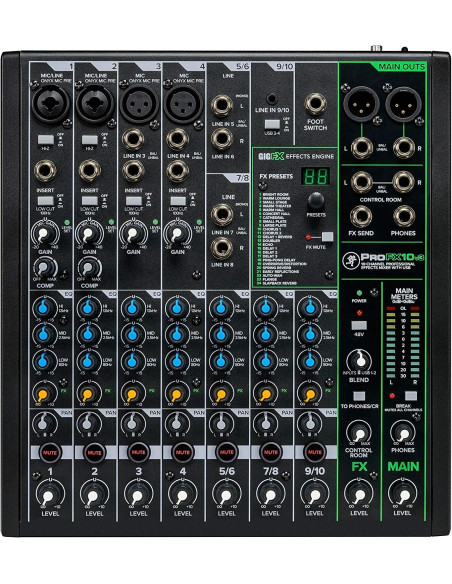This screenshot has height=584, width=452.
Task: Click the LINE IN 9/10 mini jack
Action: [273, 99]
